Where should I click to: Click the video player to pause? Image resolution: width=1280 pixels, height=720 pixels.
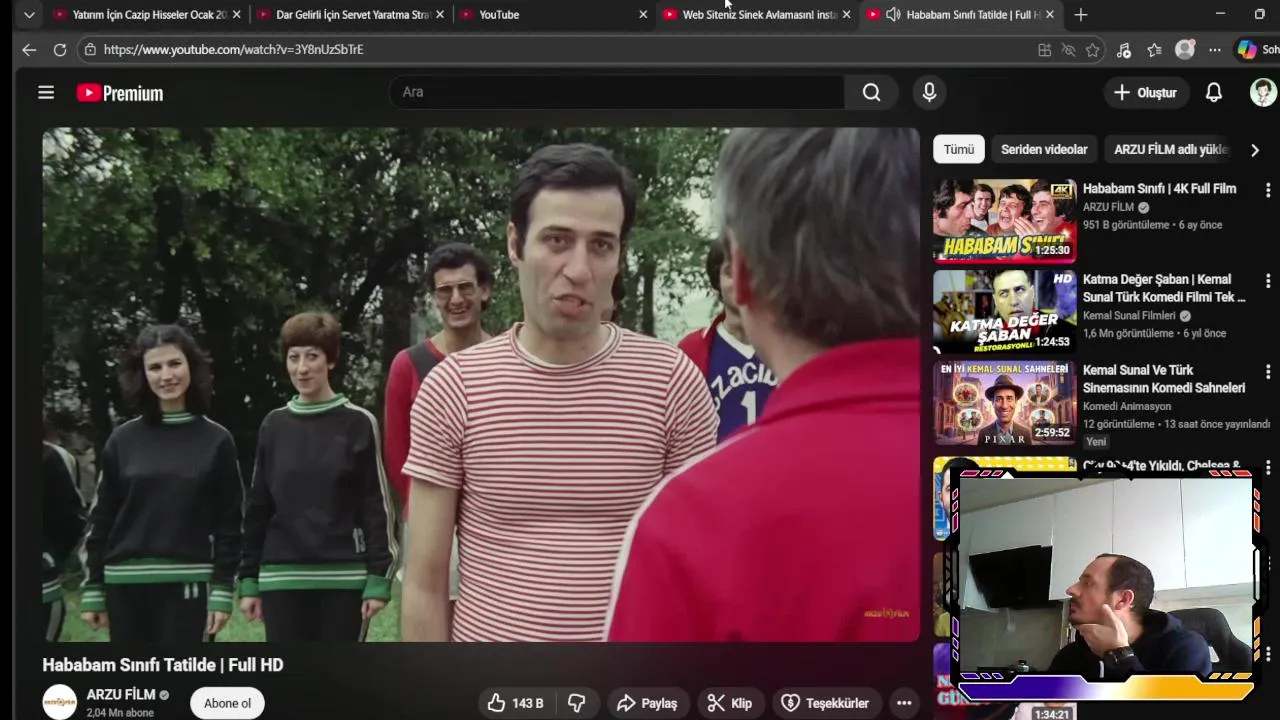pyautogui.click(x=481, y=384)
